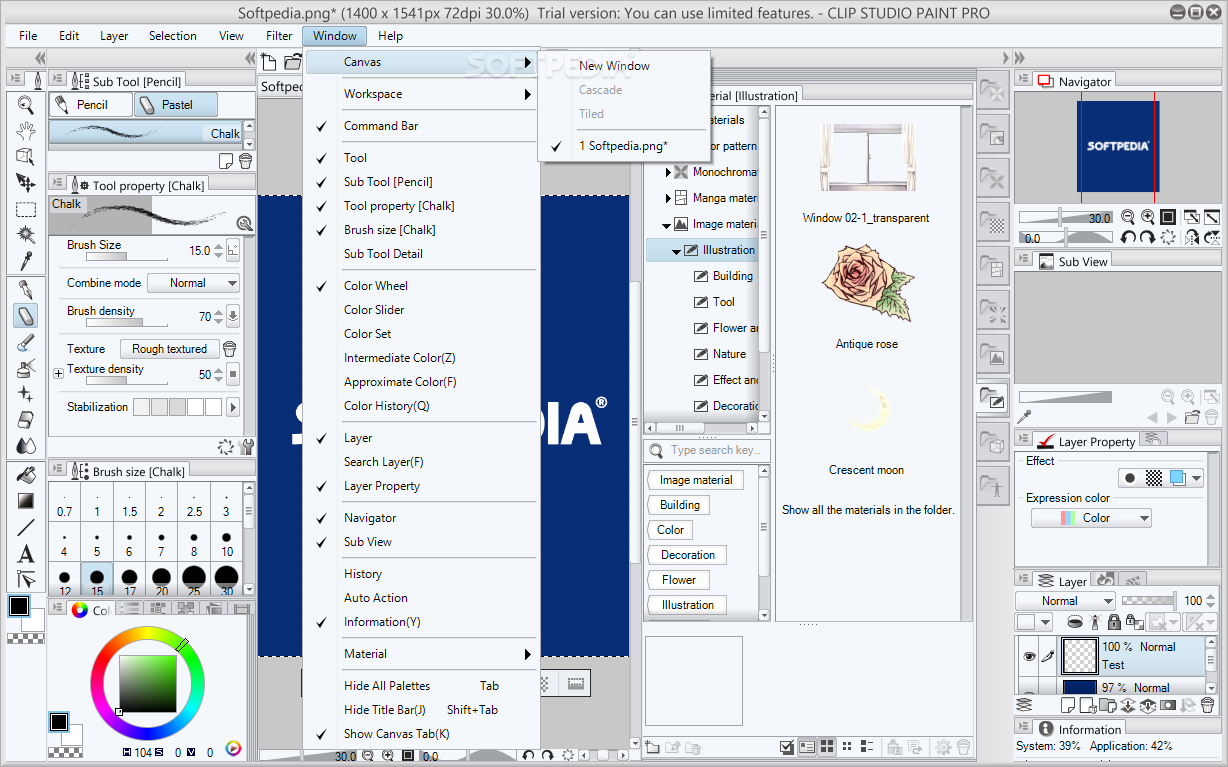Select the Brush tool

pyautogui.click(x=26, y=343)
